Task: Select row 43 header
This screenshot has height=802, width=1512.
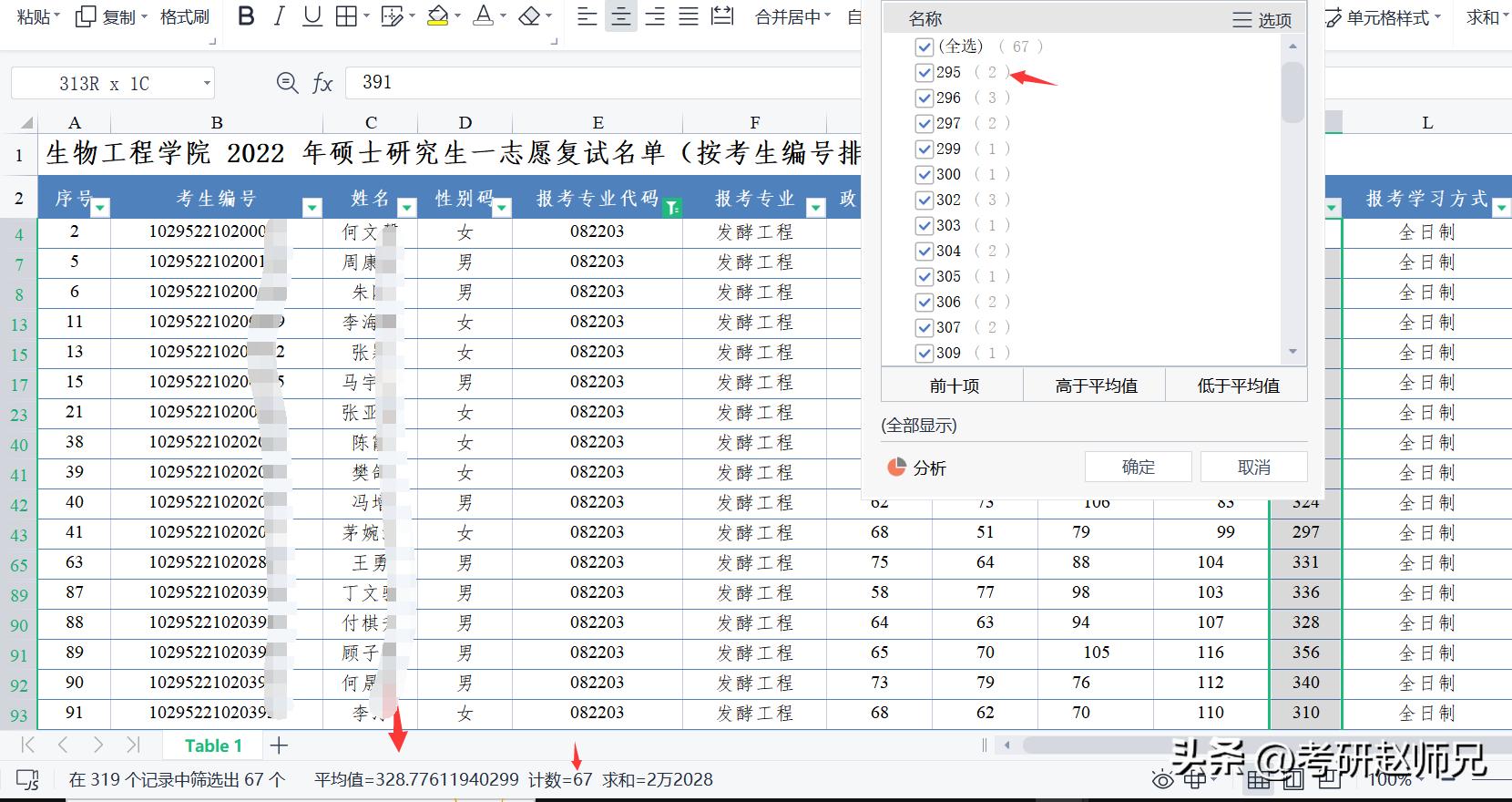Action: point(19,535)
